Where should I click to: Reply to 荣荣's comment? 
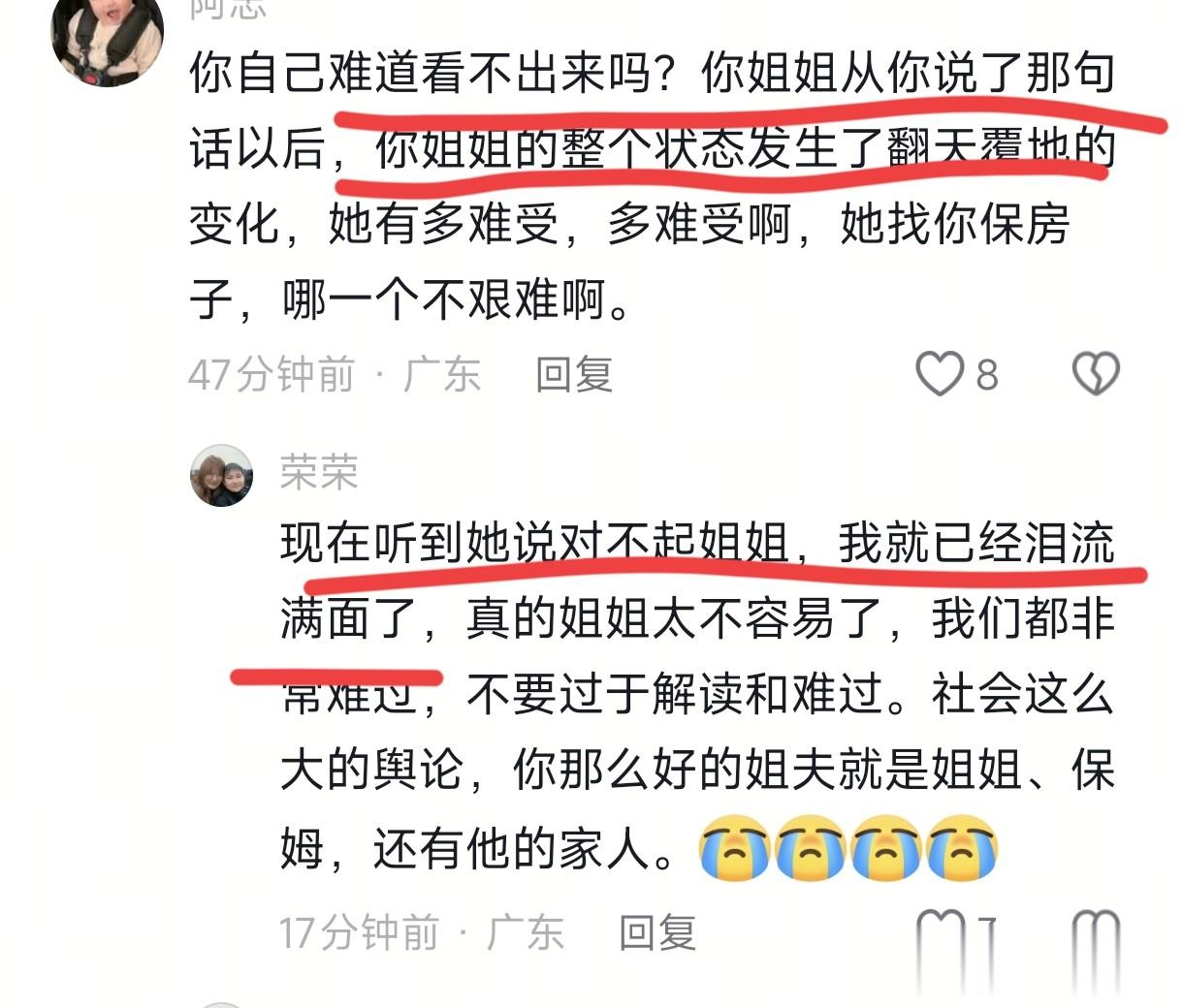point(657,932)
